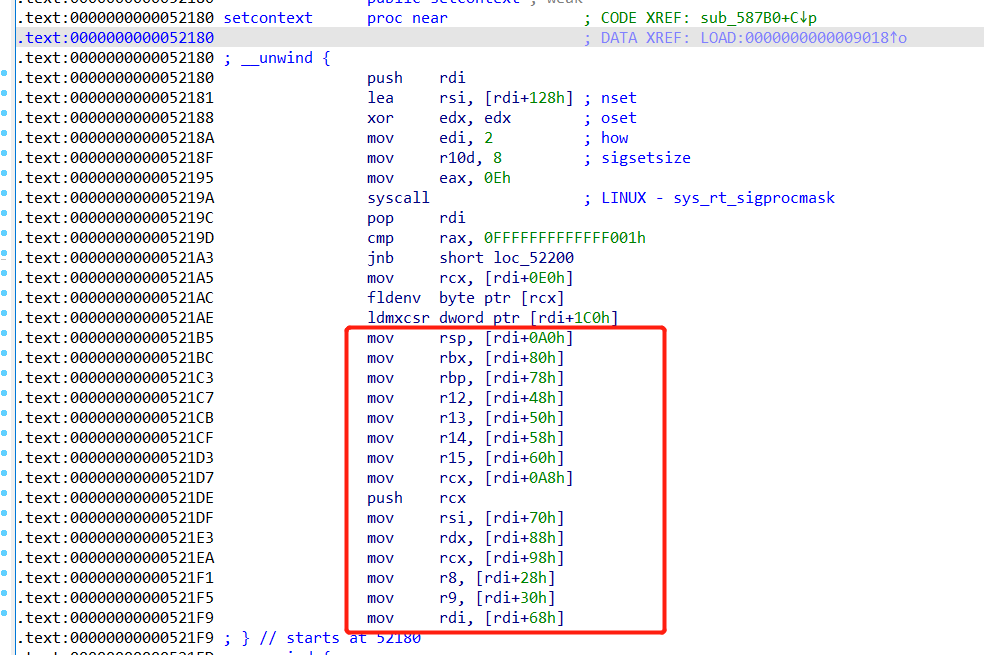Select 'mov rbx, [rdi+80h]' instruction
The image size is (984, 655).
(466, 358)
